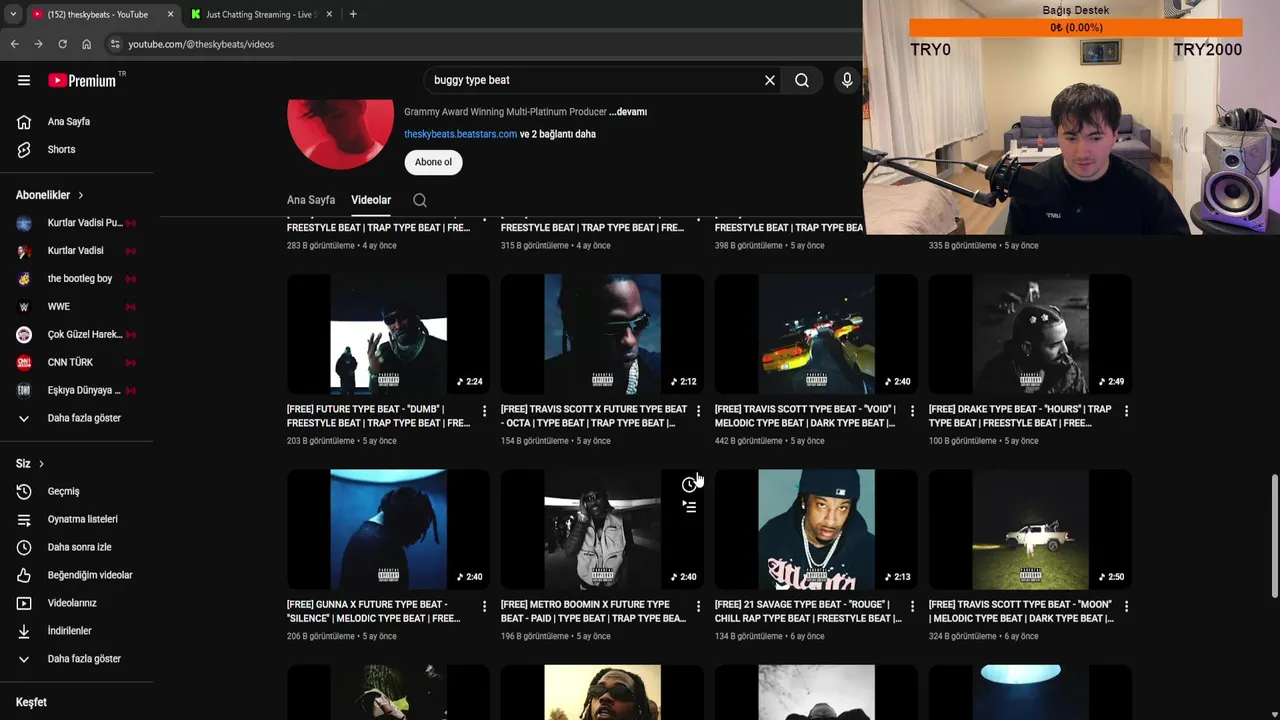The height and width of the screenshot is (720, 1280).
Task: Reload the browser page
Action: click(x=62, y=44)
